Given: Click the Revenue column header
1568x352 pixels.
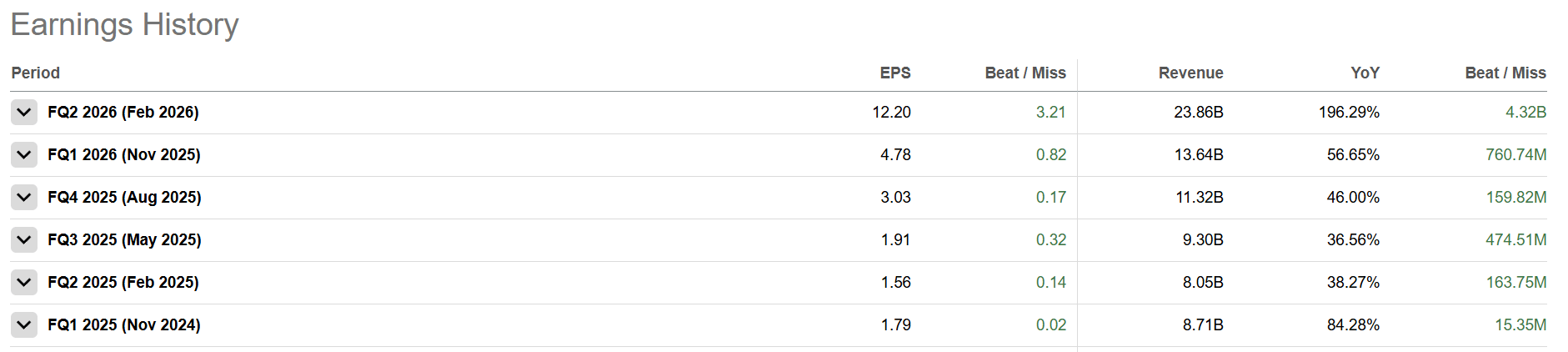Looking at the screenshot, I should click(1190, 73).
